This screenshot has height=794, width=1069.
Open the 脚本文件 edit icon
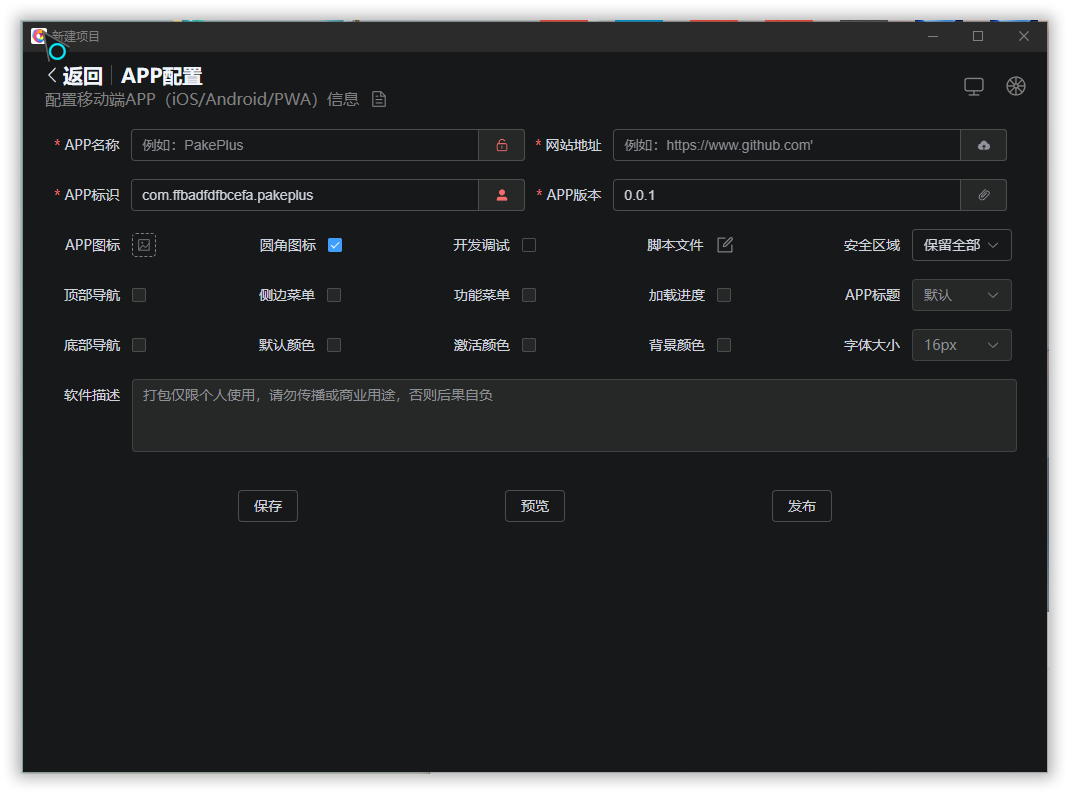(725, 245)
